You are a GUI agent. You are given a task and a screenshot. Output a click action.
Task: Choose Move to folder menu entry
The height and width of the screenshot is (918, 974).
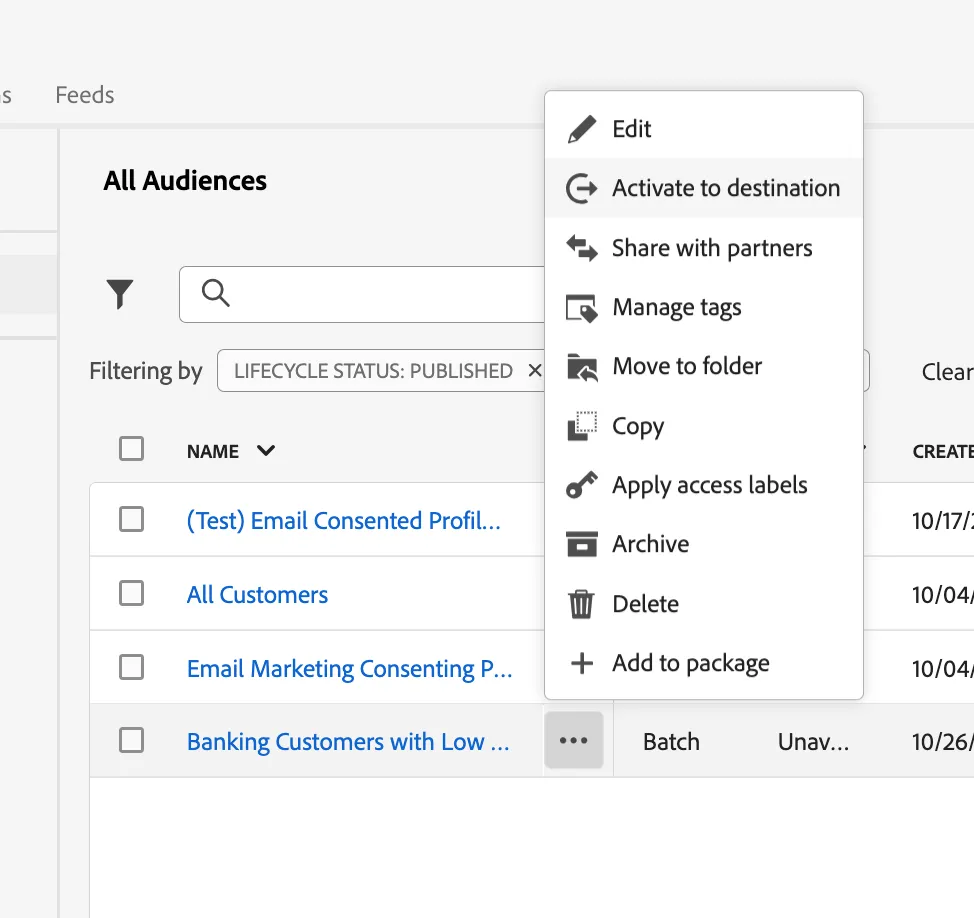[704, 366]
